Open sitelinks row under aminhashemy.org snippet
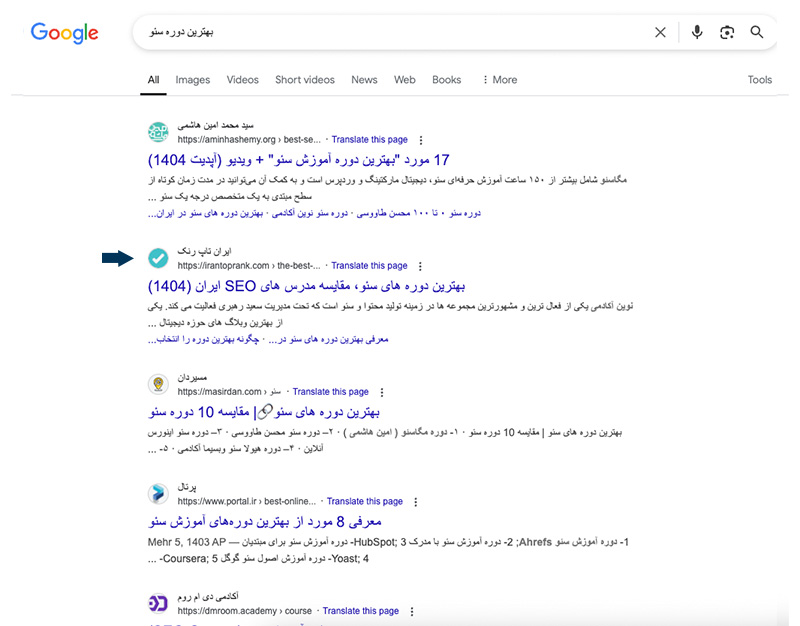The image size is (800, 626). (314, 213)
